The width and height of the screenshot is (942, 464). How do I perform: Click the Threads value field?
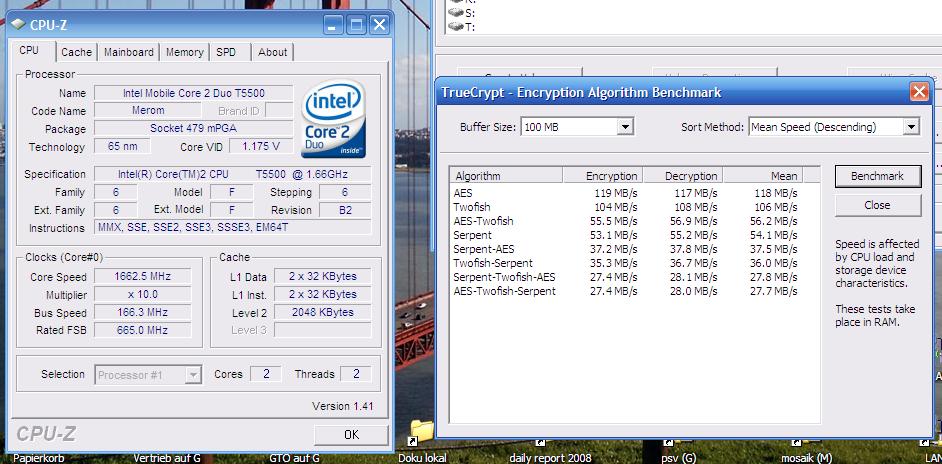356,374
